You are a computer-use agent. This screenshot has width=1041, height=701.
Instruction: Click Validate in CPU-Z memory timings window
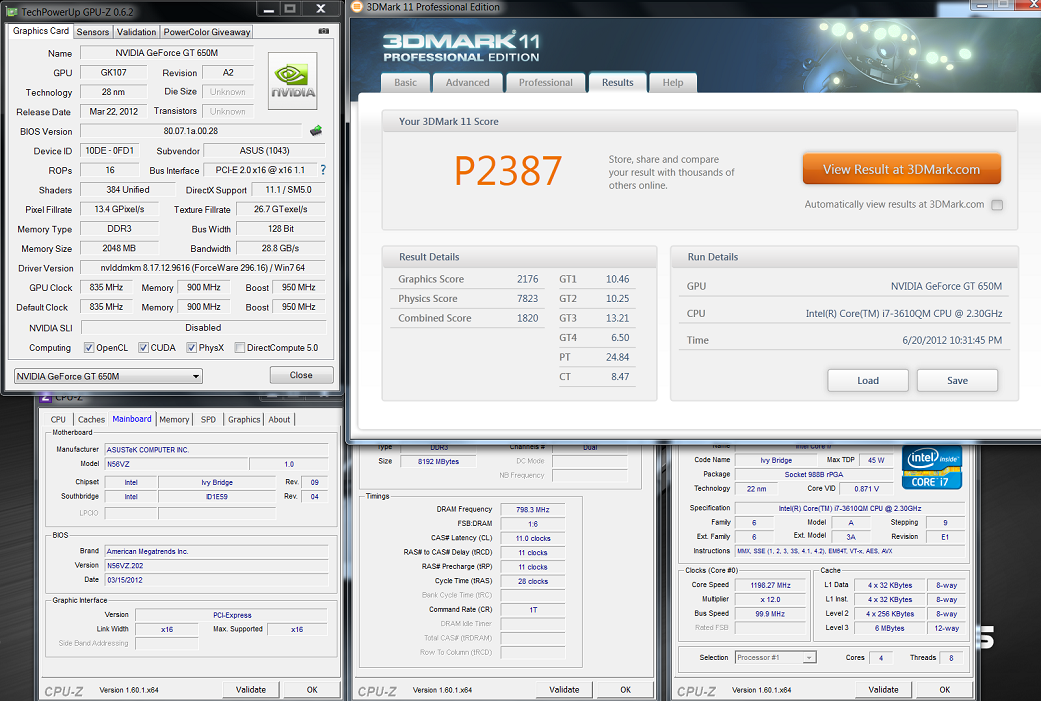click(564, 690)
